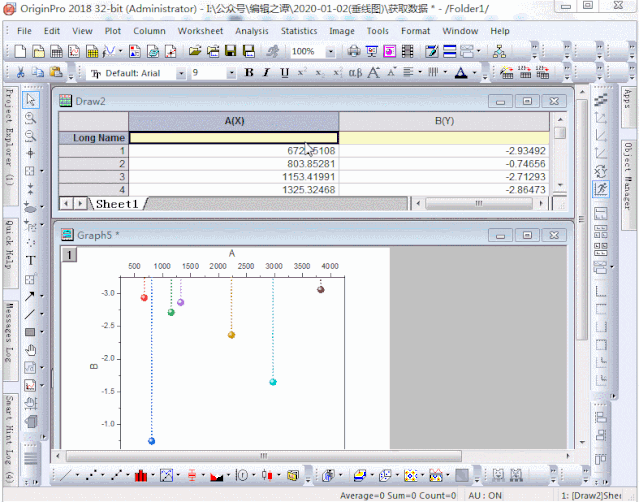The height and width of the screenshot is (502, 639).
Task: Open the Worksheet menu
Action: pyautogui.click(x=200, y=31)
